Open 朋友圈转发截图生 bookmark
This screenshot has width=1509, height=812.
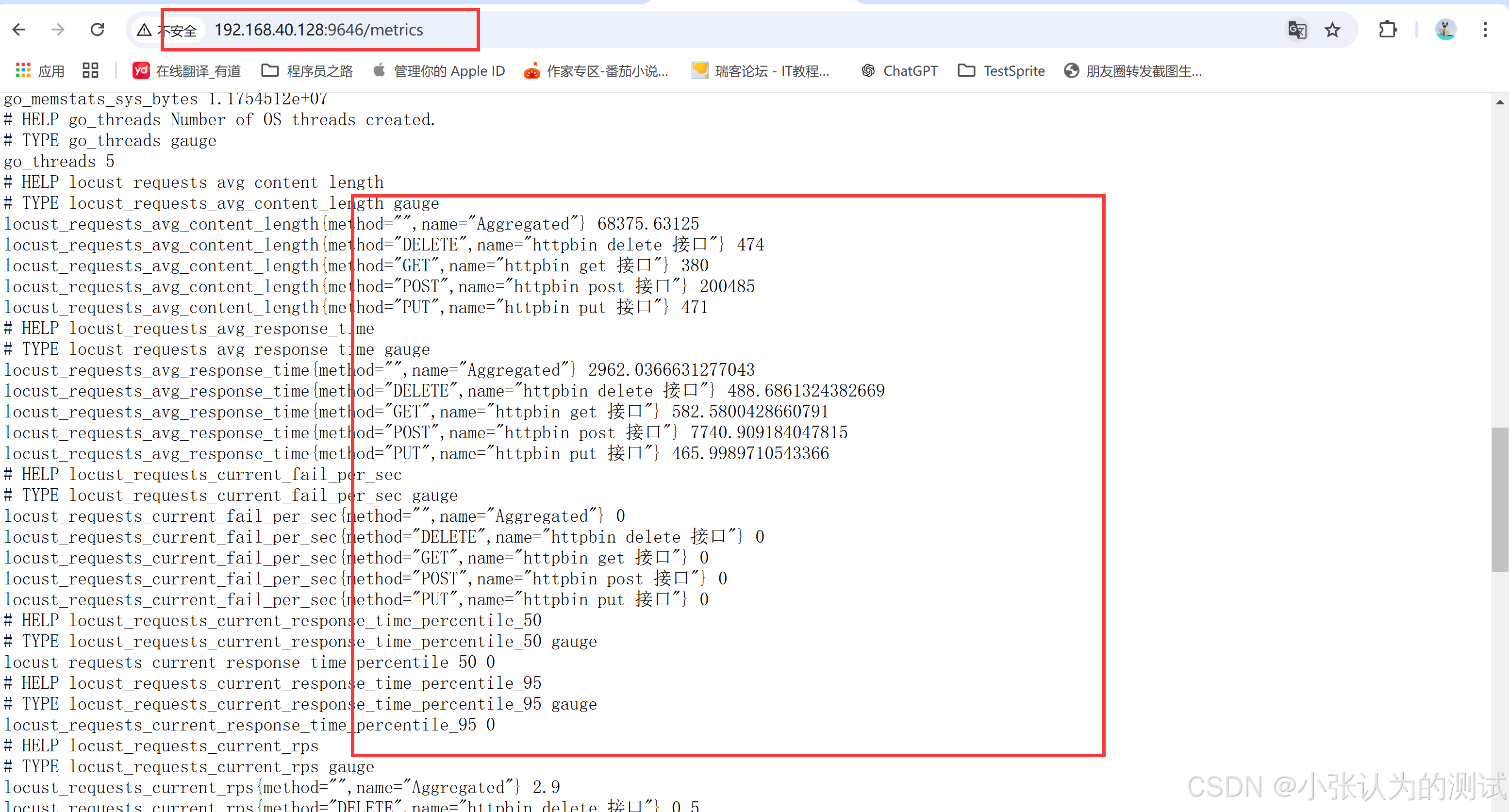[1133, 71]
